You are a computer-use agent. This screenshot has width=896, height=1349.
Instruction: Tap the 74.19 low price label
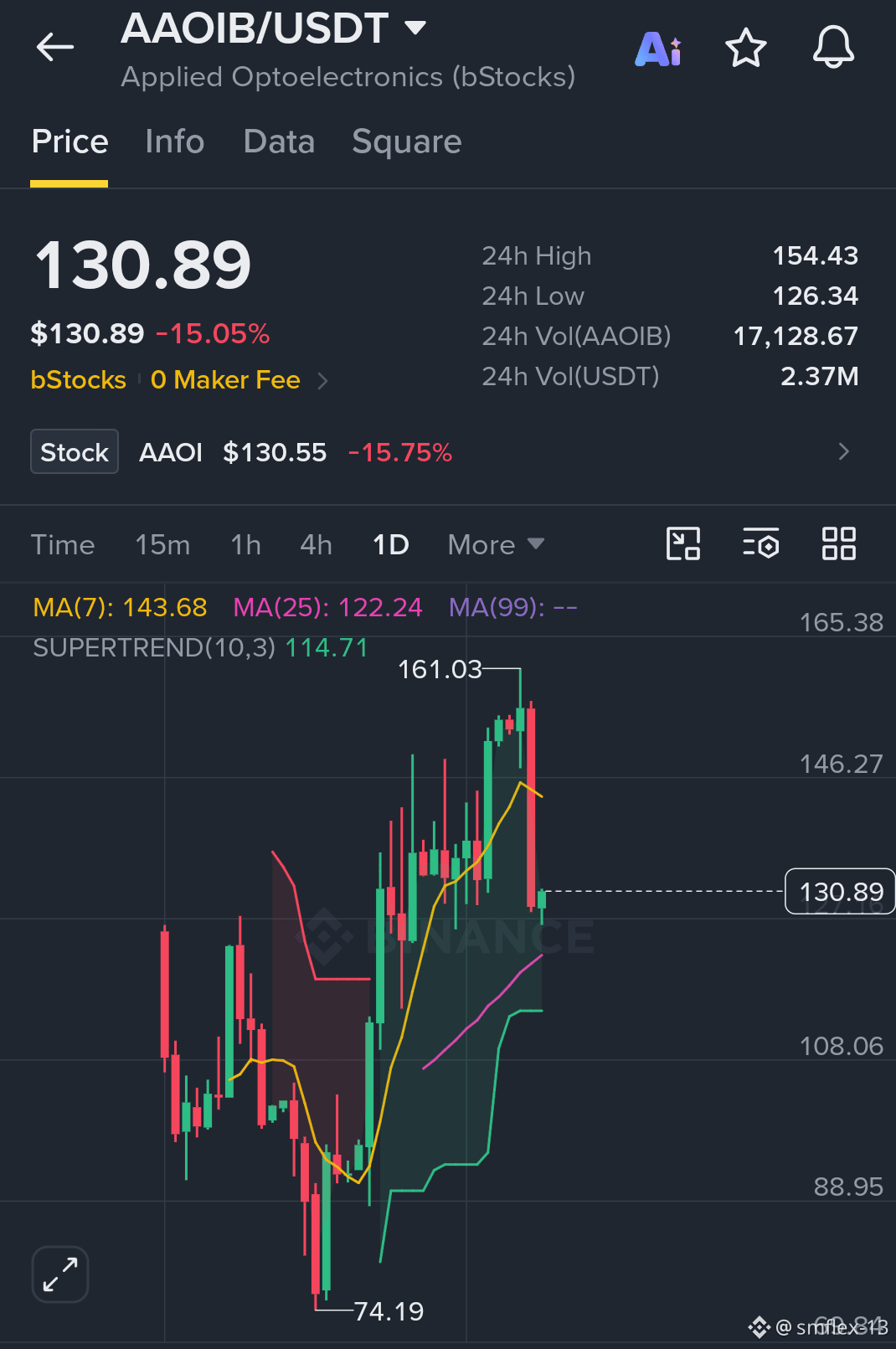pyautogui.click(x=389, y=1311)
